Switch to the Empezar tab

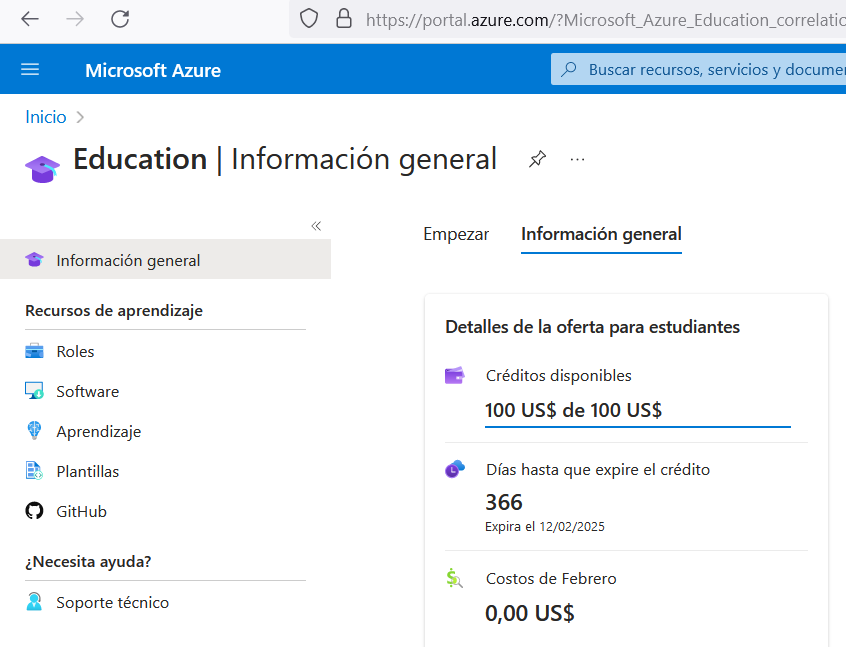(x=456, y=234)
